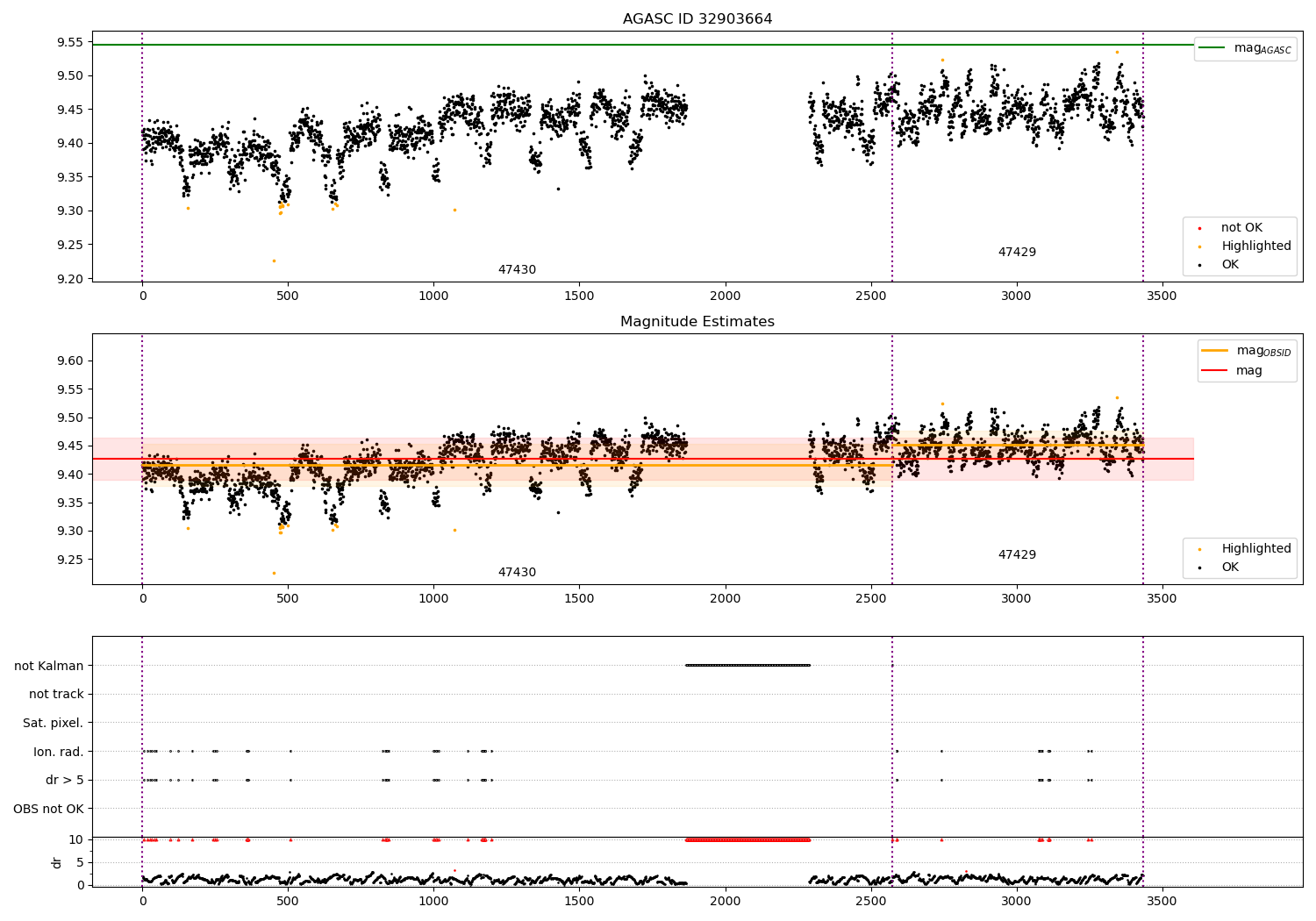This screenshot has width=1316, height=921.
Task: Click the 47429 obsid label in middle plot
Action: pyautogui.click(x=1017, y=555)
